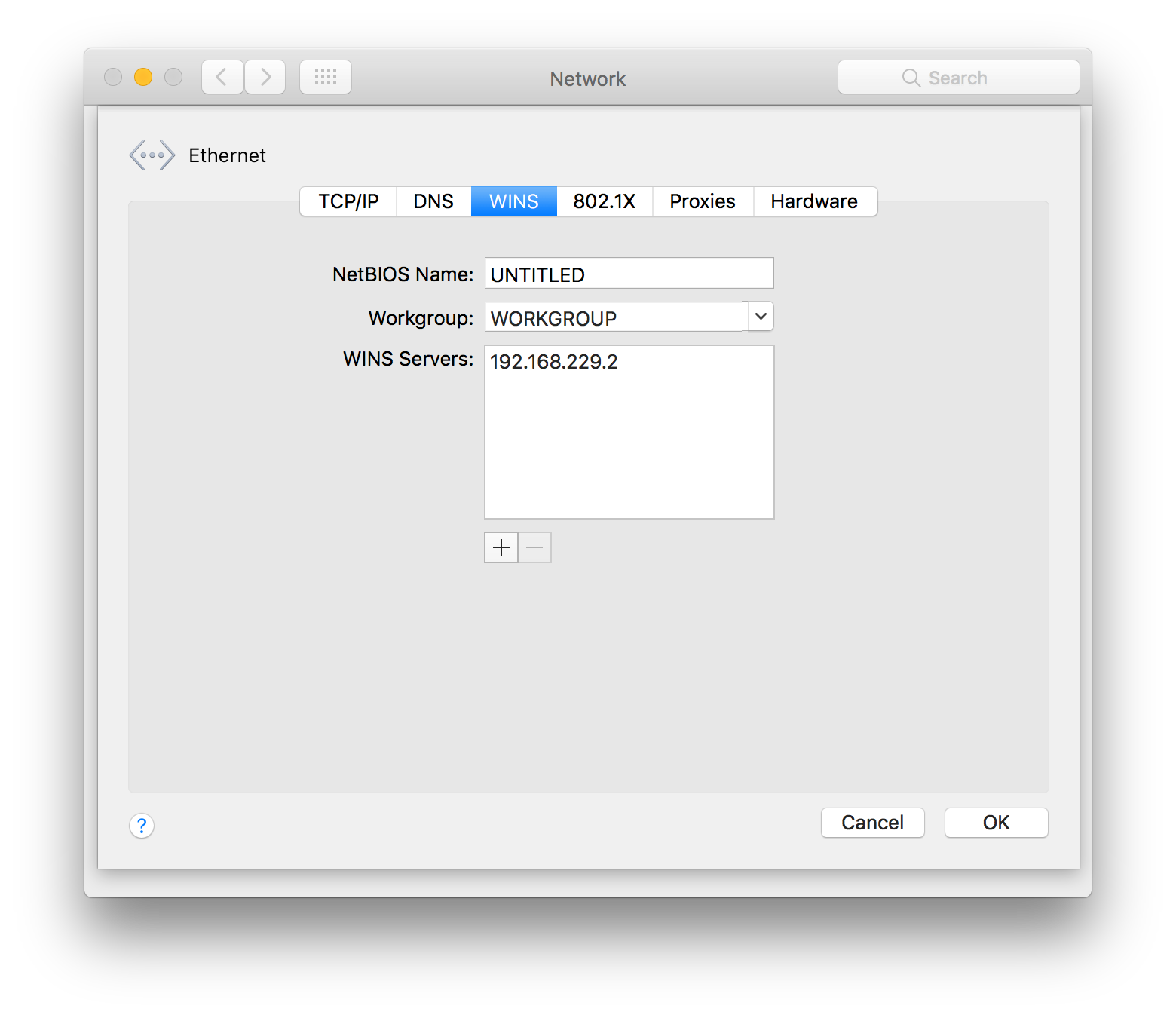Switch to the Hardware tab
Viewport: 1176px width, 1018px height.
tap(815, 201)
